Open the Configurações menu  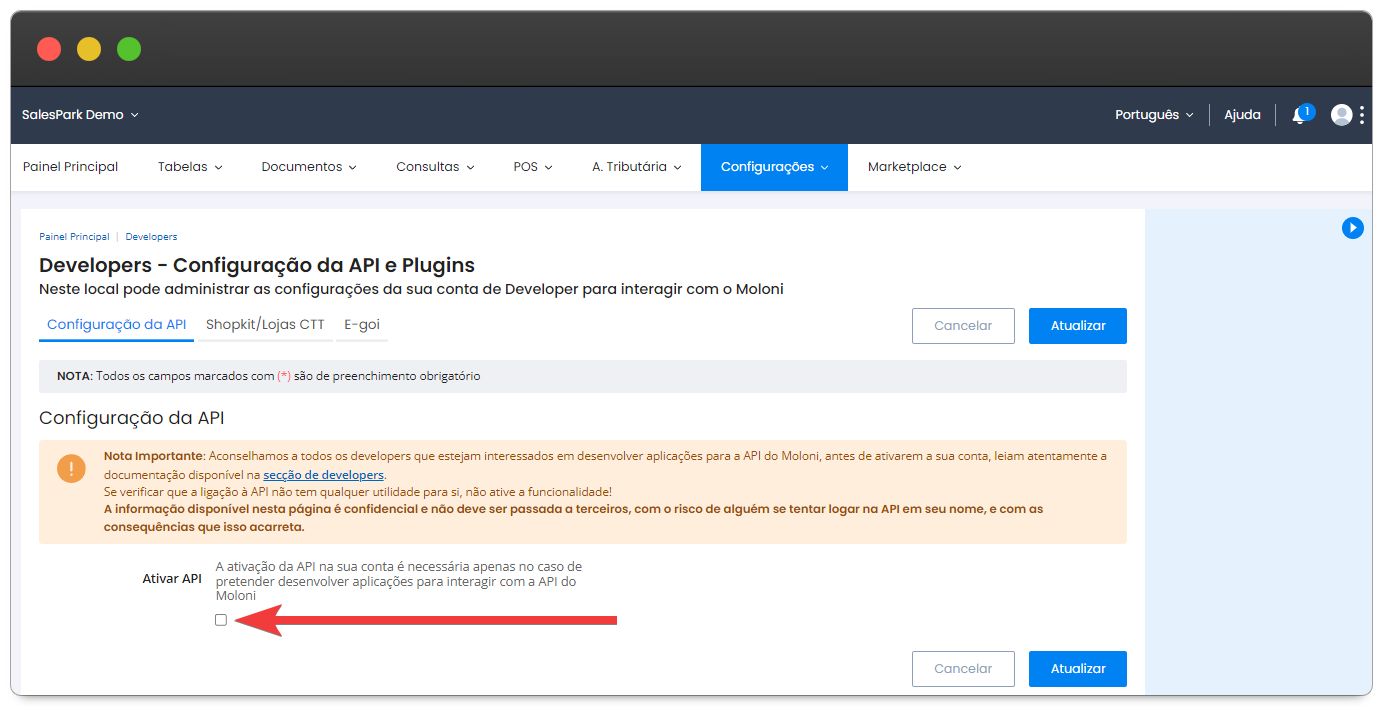(x=774, y=167)
